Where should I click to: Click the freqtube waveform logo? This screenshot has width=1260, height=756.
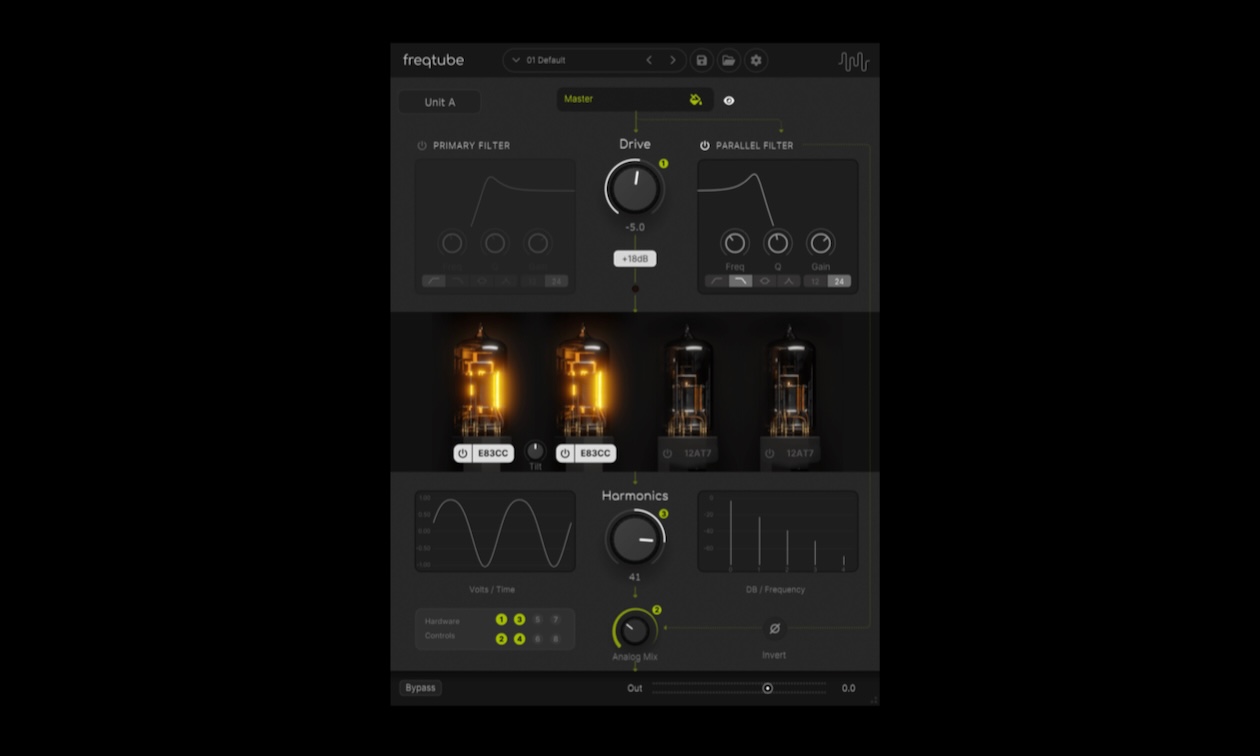tap(855, 60)
